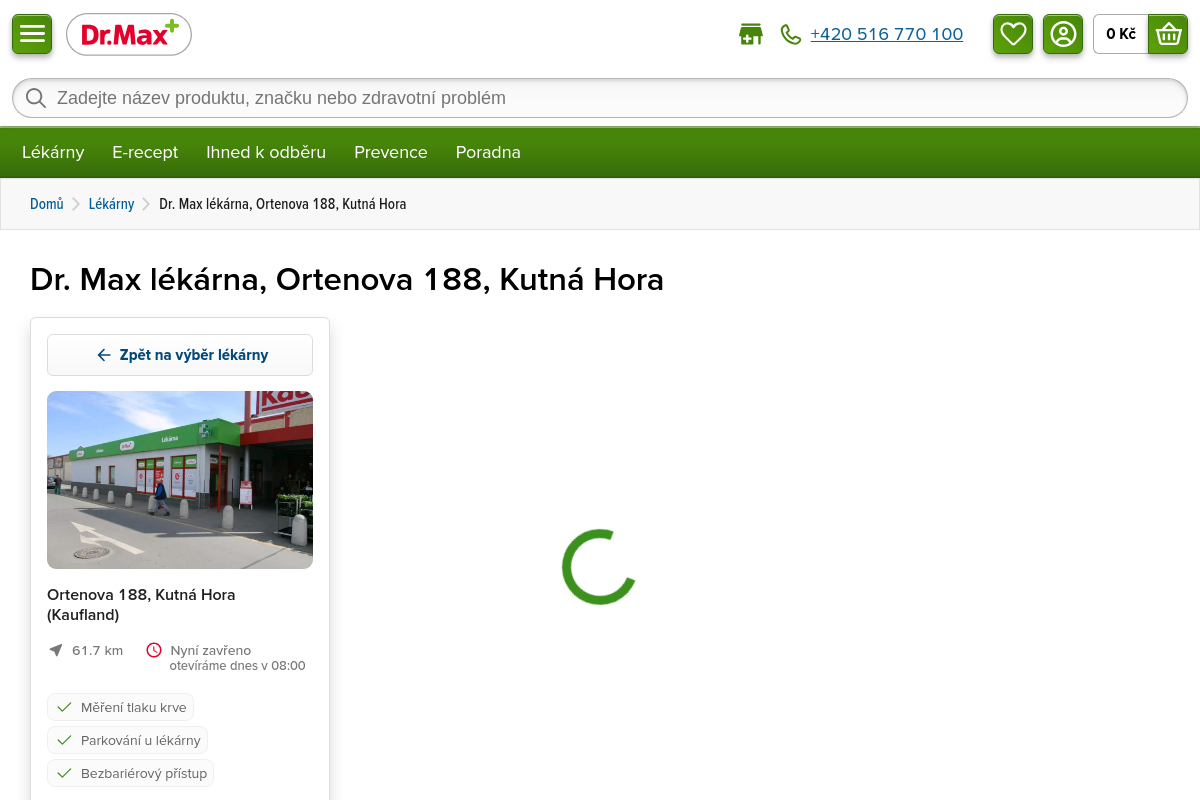Open the E-recept menu item
This screenshot has height=800, width=1200.
coord(145,152)
